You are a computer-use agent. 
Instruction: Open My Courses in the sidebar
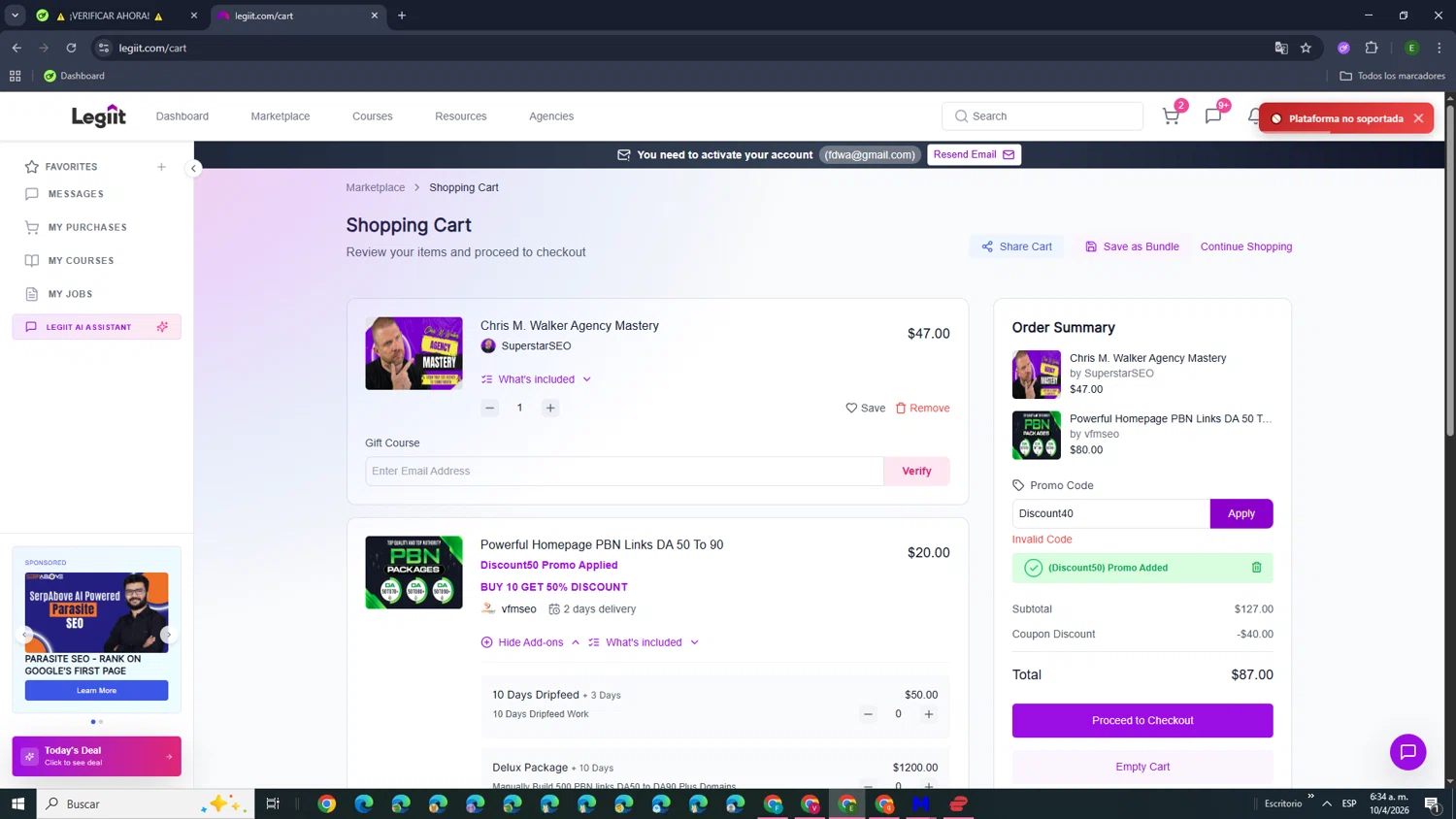tap(81, 260)
